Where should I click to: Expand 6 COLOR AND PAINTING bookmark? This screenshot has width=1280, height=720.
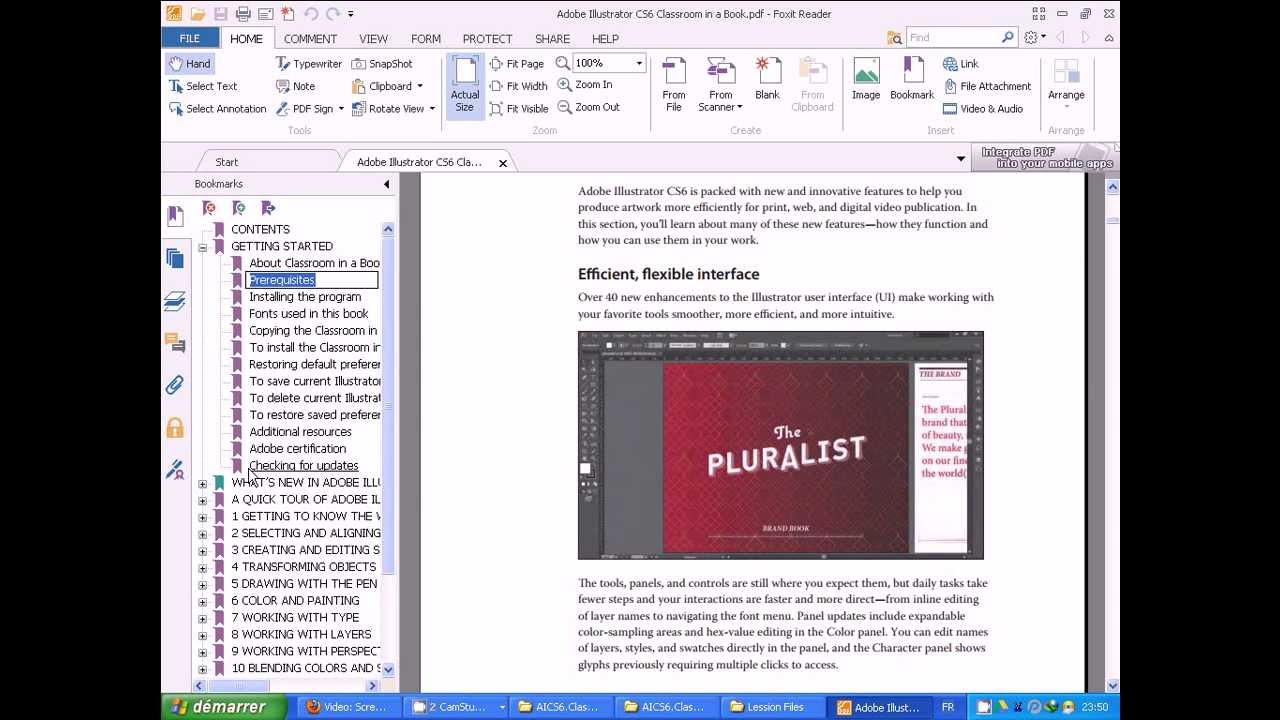(203, 602)
